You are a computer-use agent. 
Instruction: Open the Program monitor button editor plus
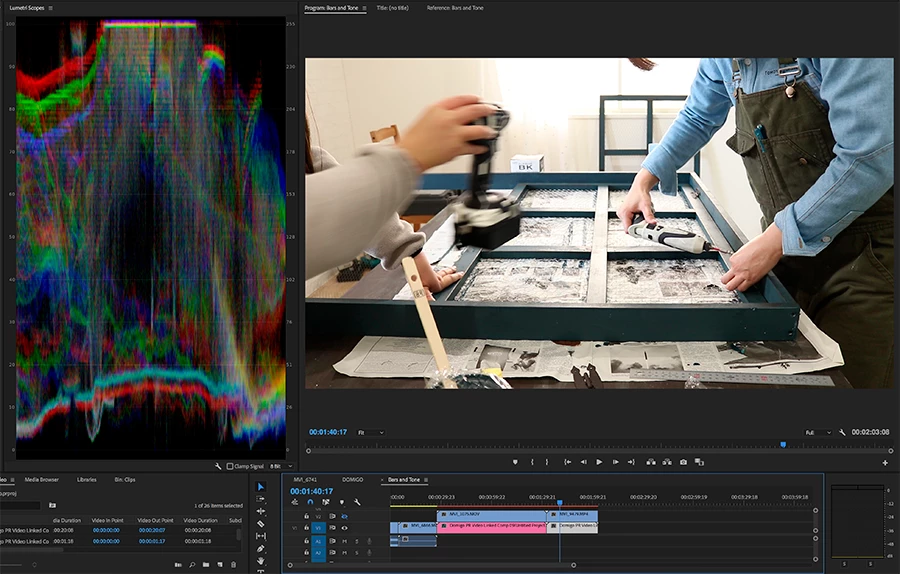(885, 463)
